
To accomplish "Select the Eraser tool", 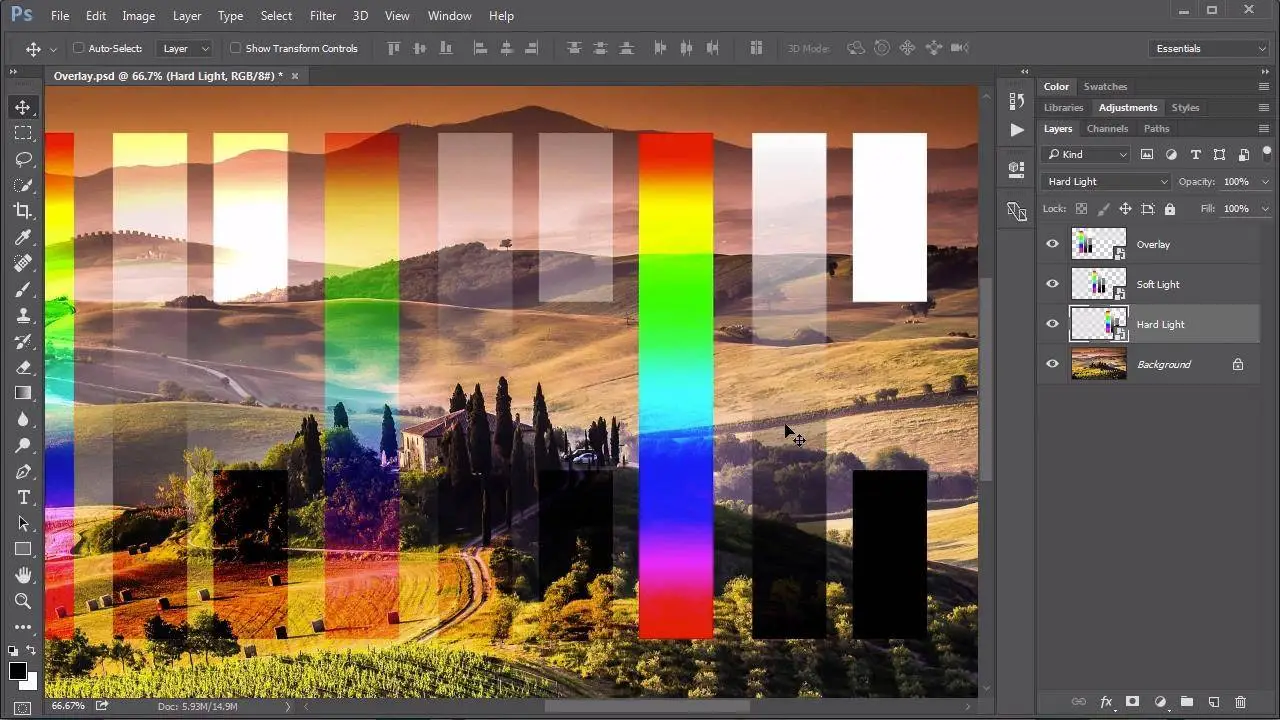I will [x=23, y=367].
